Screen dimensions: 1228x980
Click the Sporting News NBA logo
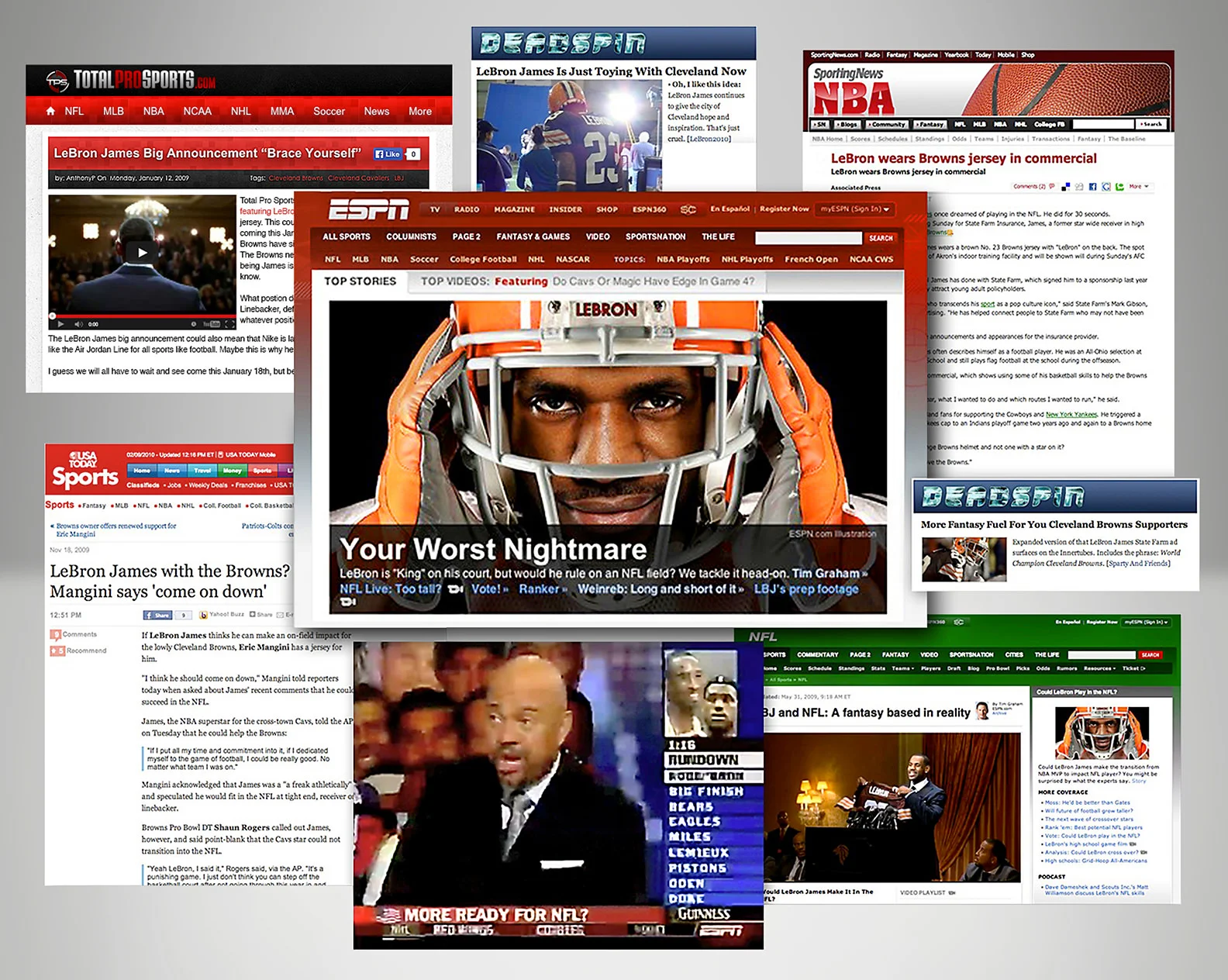pyautogui.click(x=853, y=91)
